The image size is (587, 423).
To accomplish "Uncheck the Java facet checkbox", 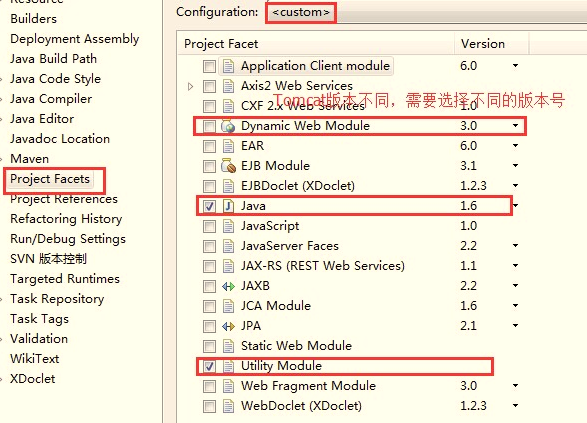I will click(x=209, y=206).
